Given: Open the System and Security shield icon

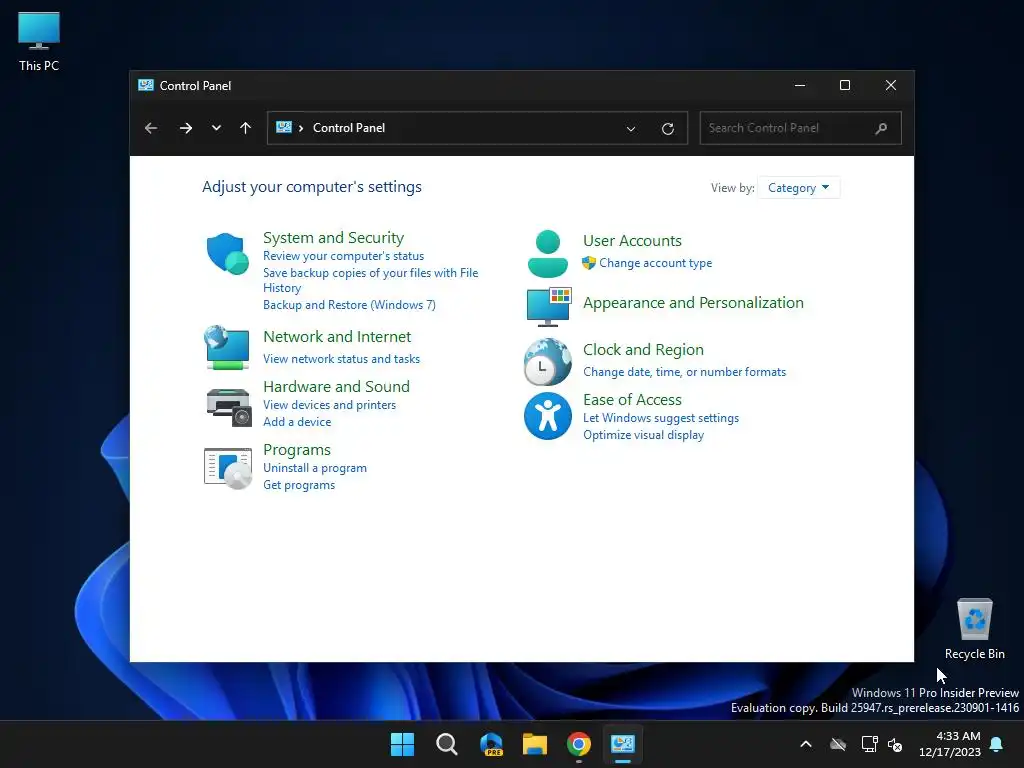Looking at the screenshot, I should click(x=227, y=253).
